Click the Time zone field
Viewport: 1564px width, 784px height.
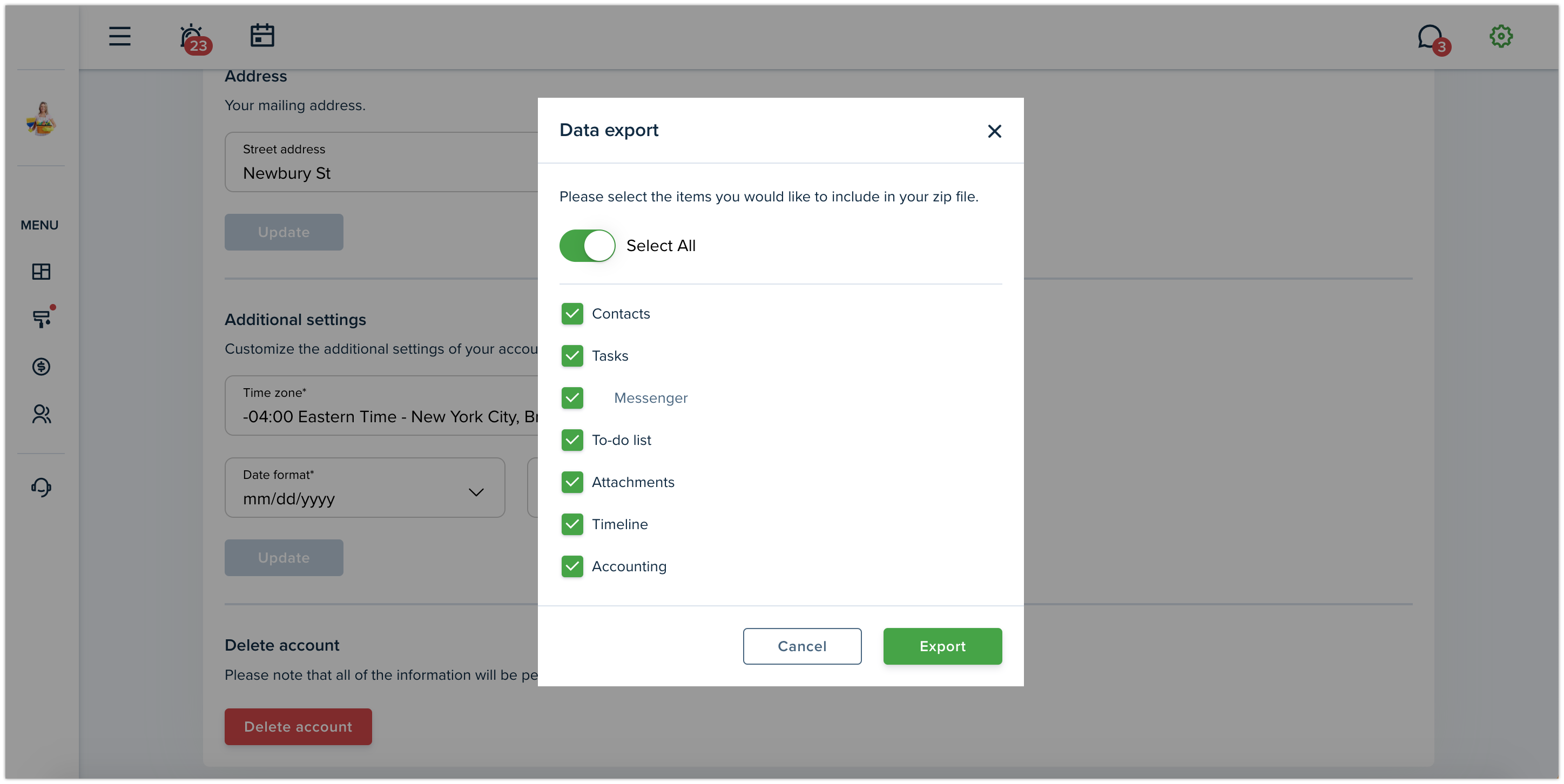tap(382, 405)
